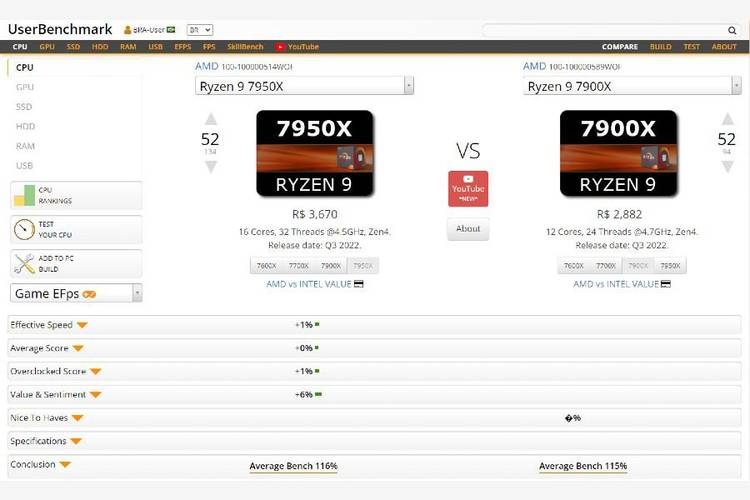Screen dimensions: 750x500
Task: Open the GPU tab in the nav bar
Action: 47,46
